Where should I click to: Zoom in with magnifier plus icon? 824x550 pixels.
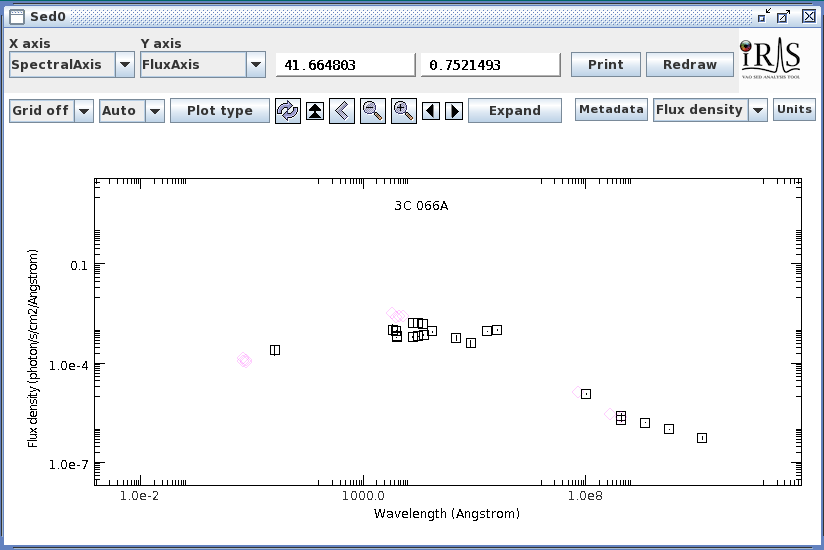click(404, 111)
